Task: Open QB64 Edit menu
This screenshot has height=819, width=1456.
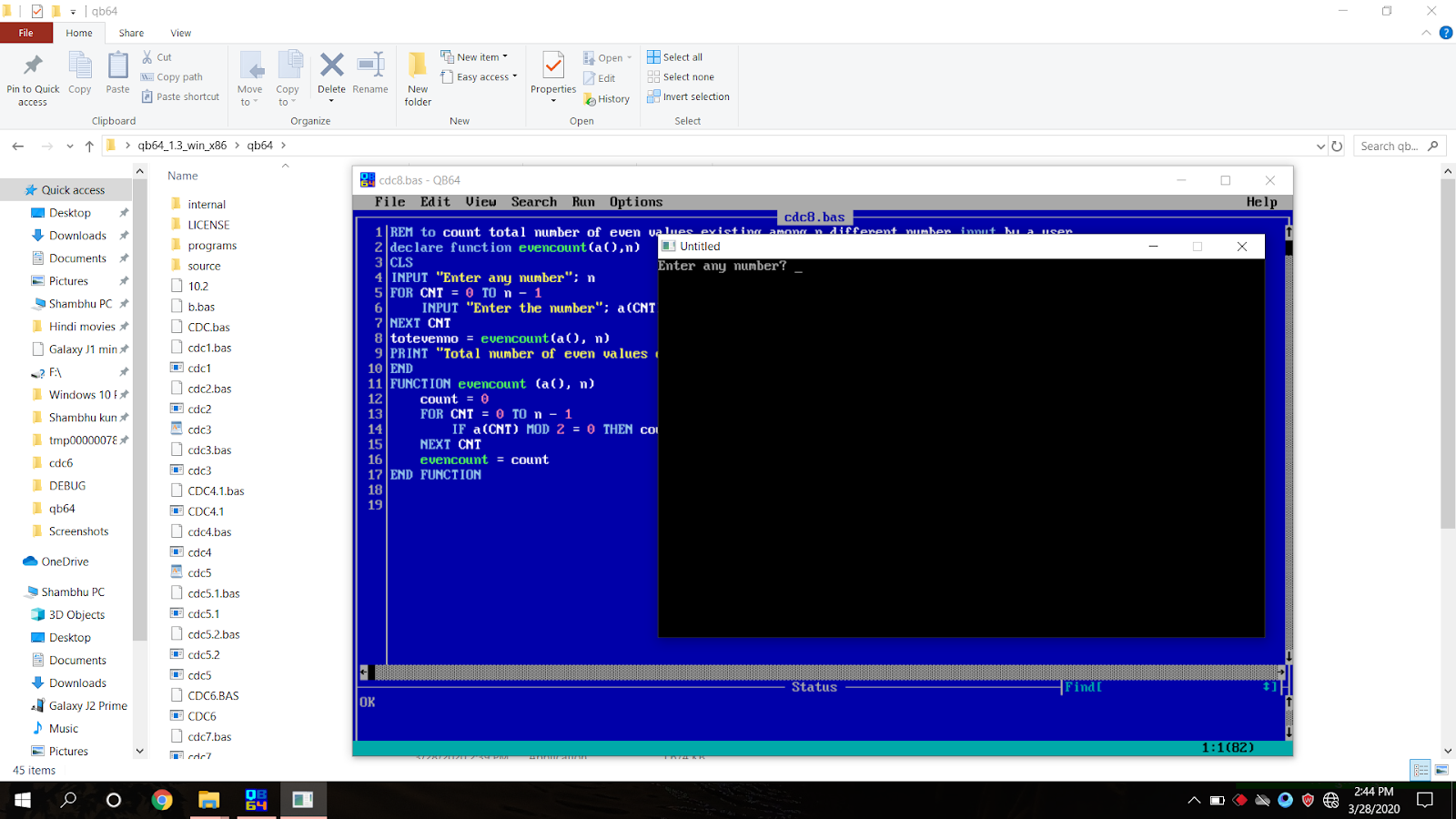Action: tap(435, 202)
